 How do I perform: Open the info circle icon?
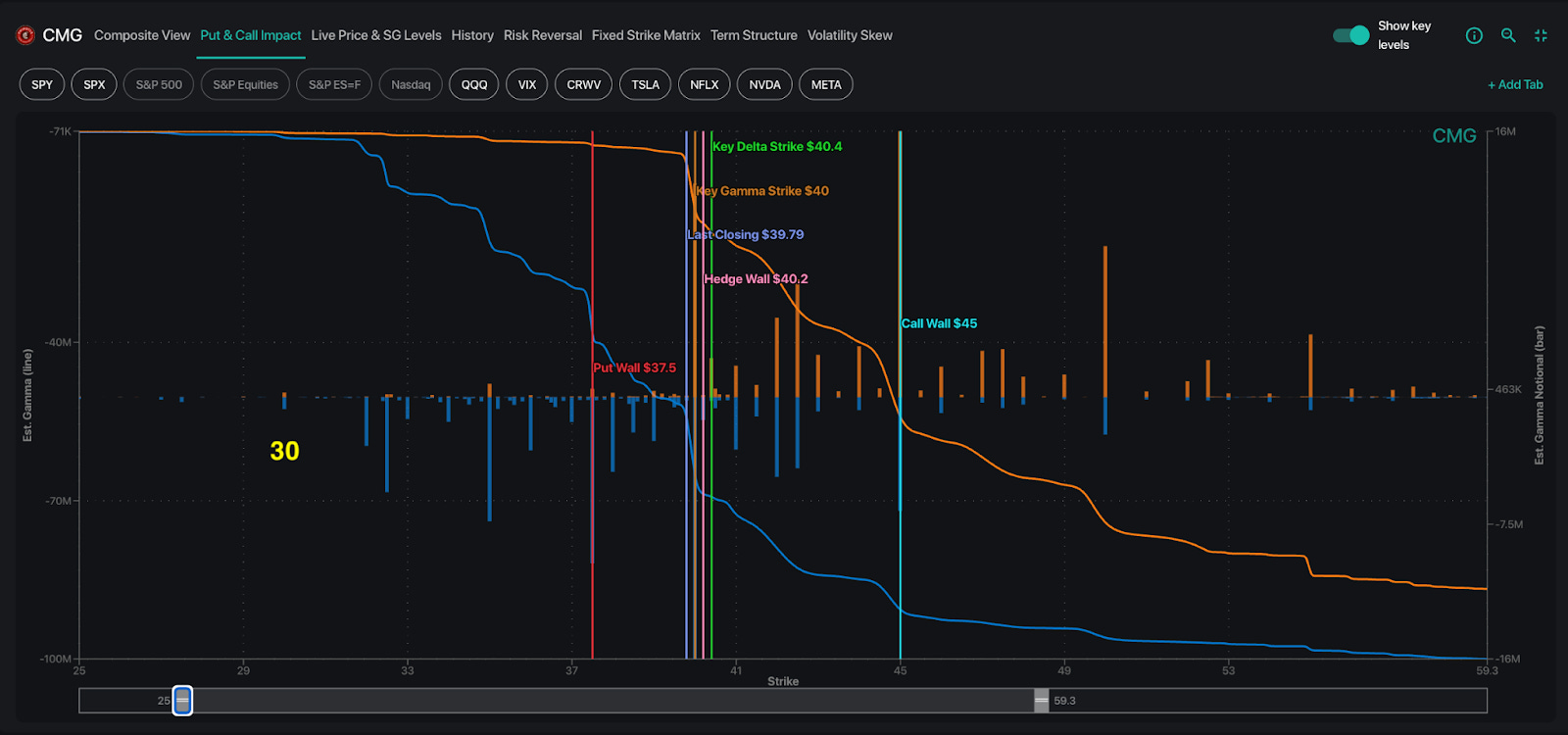click(x=1474, y=35)
